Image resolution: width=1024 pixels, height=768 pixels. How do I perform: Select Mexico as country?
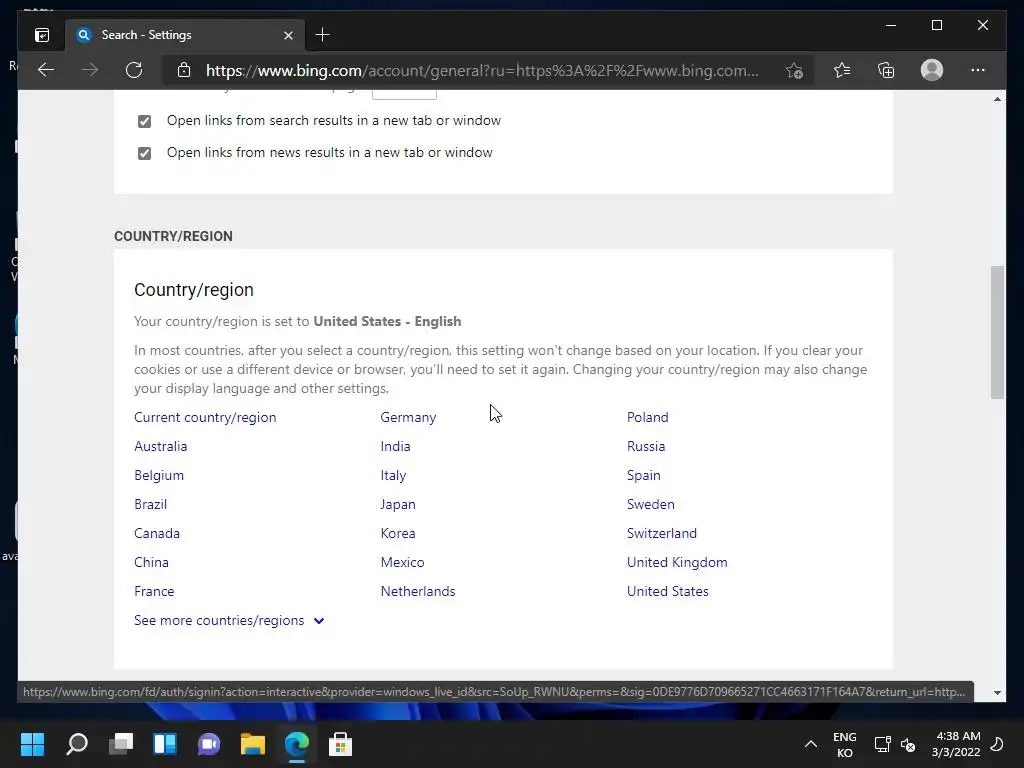pos(402,562)
